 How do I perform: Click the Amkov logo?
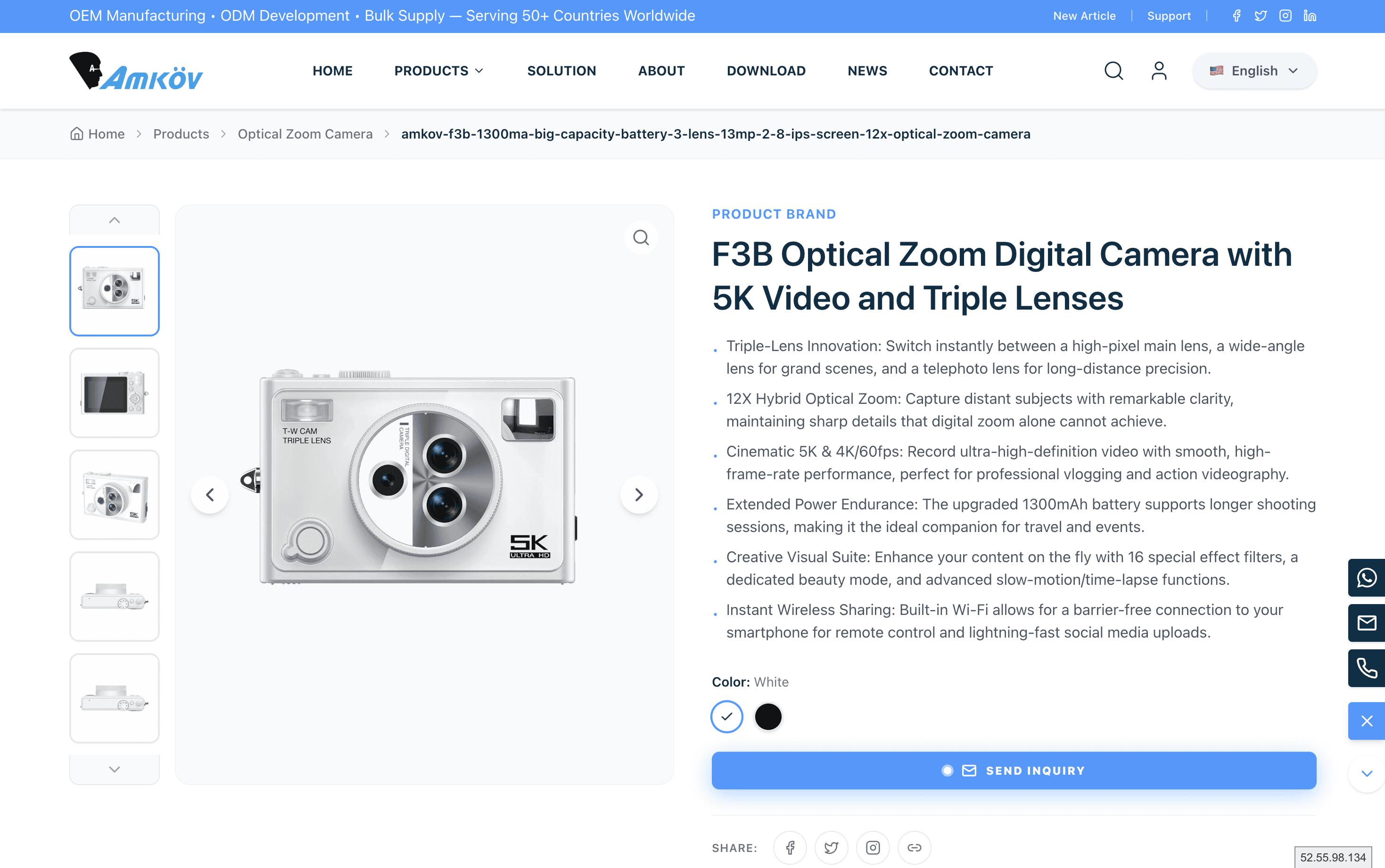[136, 71]
